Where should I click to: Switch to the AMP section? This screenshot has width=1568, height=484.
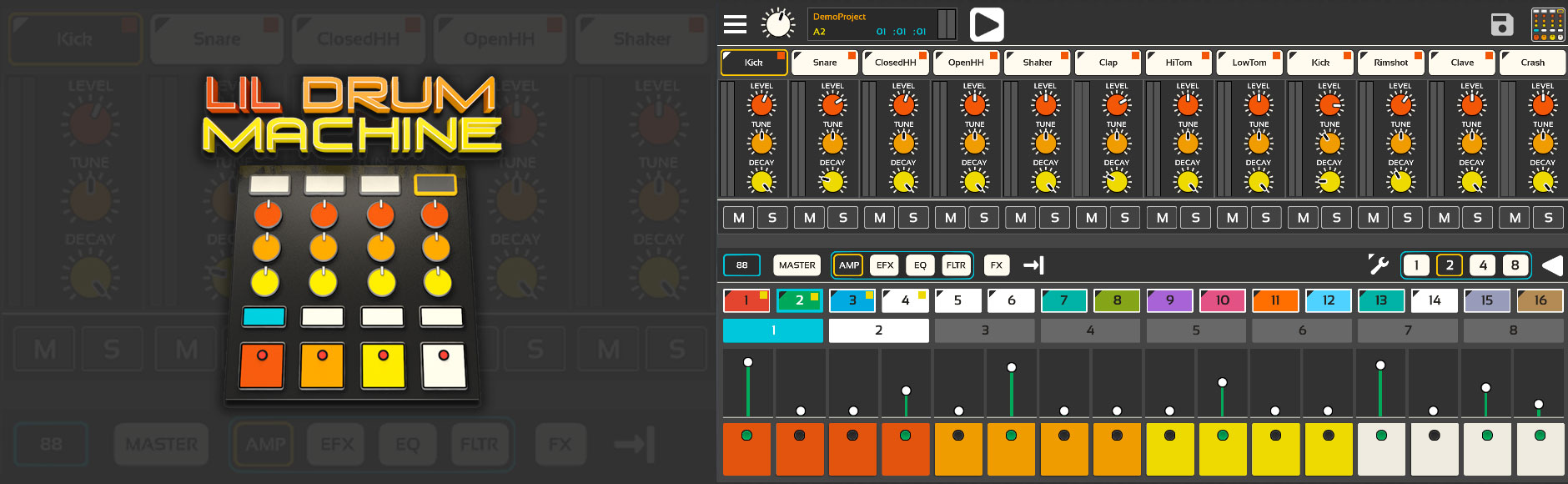coord(849,265)
